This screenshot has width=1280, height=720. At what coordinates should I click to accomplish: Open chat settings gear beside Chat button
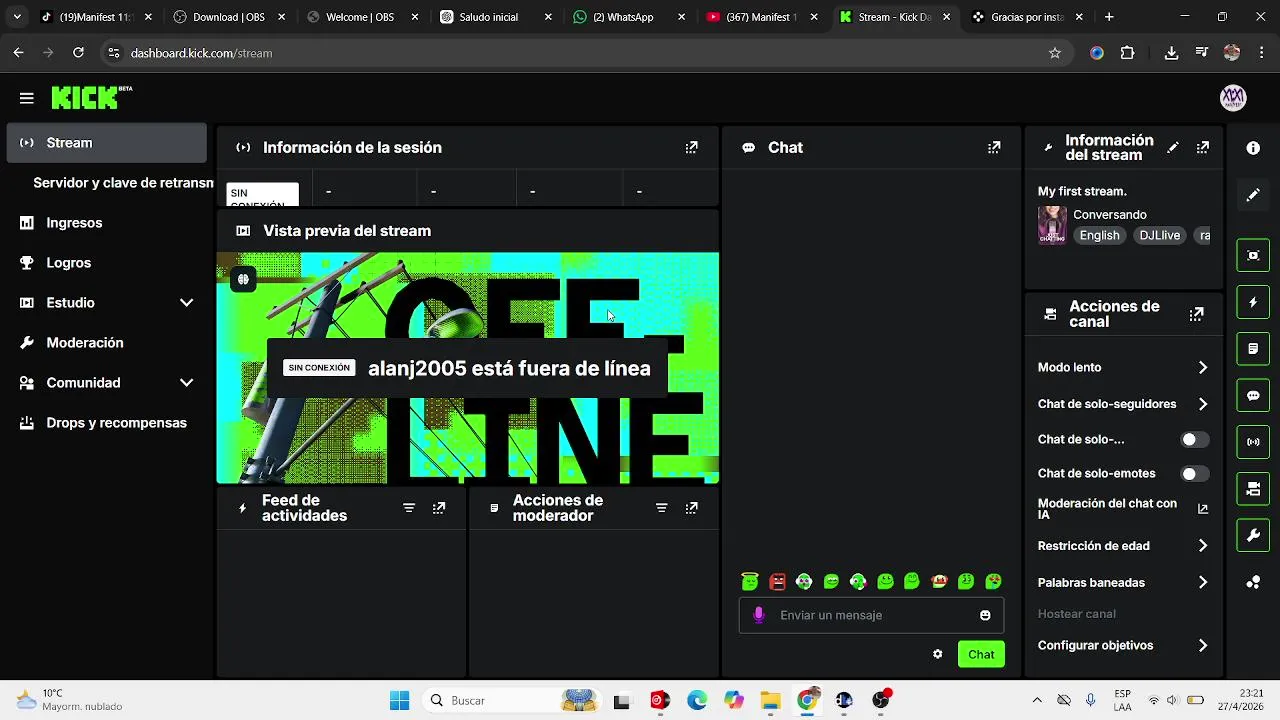point(937,654)
